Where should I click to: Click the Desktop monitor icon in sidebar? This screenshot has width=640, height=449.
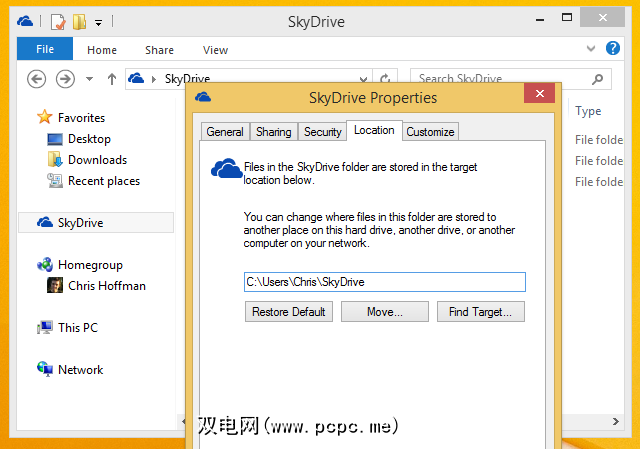click(55, 139)
